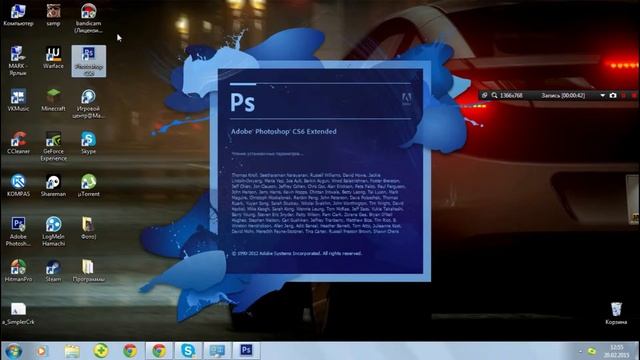The image size is (640, 360).
Task: Select the Игровой центр desktop shortcut
Action: point(88,104)
